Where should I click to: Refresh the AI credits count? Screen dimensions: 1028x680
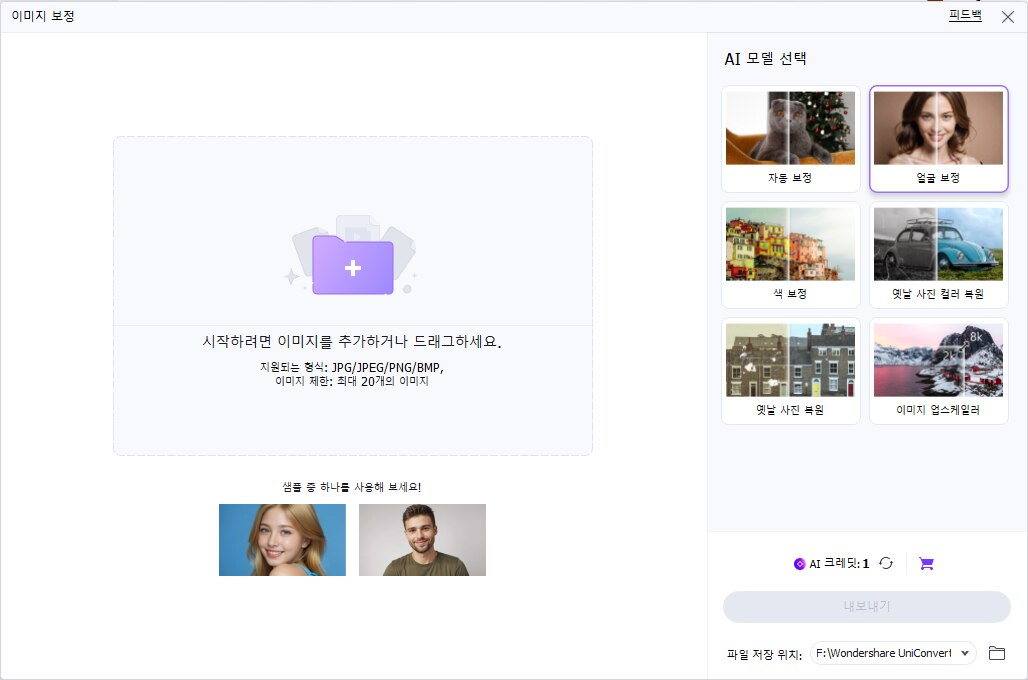[x=885, y=563]
